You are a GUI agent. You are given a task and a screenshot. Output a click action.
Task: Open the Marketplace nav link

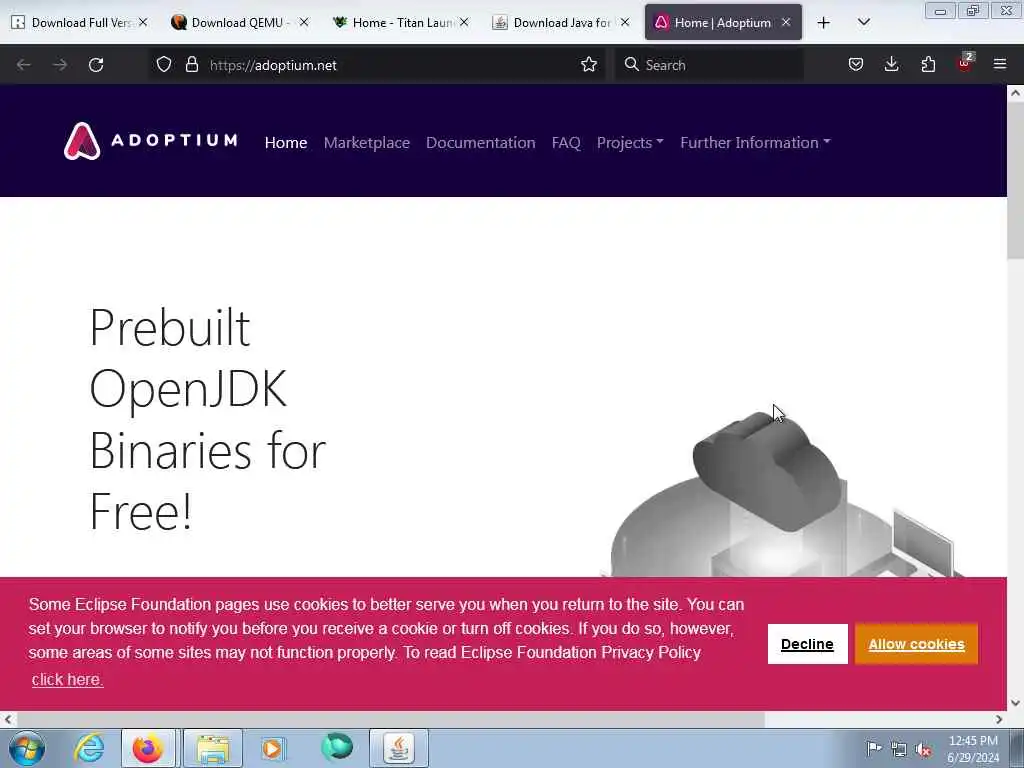(x=366, y=142)
